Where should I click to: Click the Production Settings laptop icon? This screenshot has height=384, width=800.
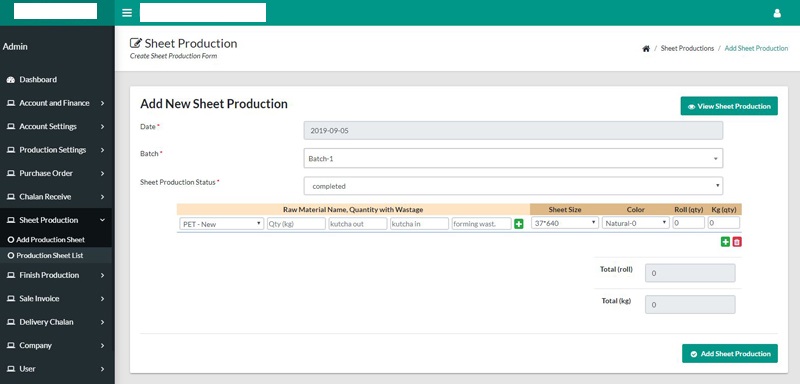click(x=11, y=150)
